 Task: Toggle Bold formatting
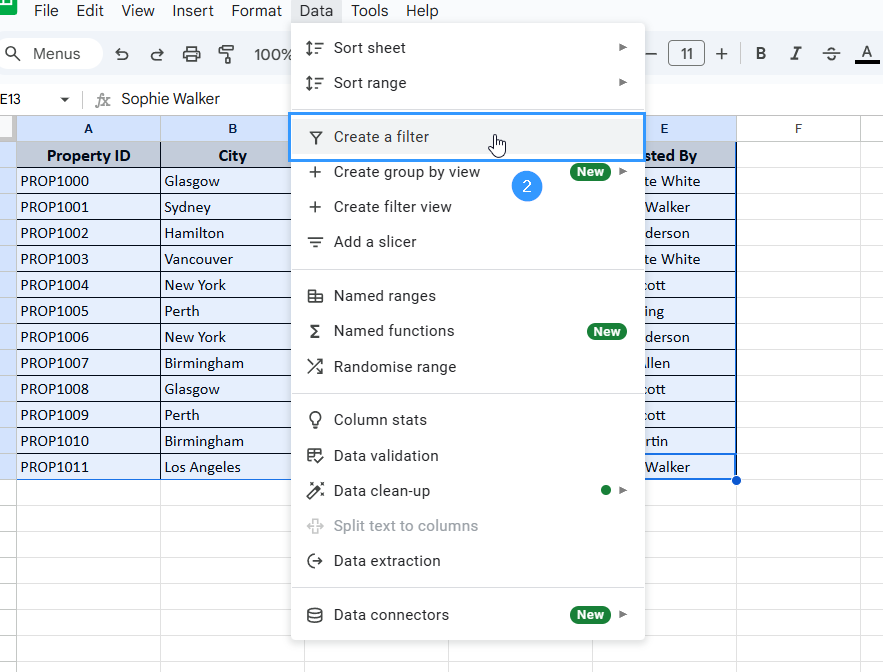[761, 54]
